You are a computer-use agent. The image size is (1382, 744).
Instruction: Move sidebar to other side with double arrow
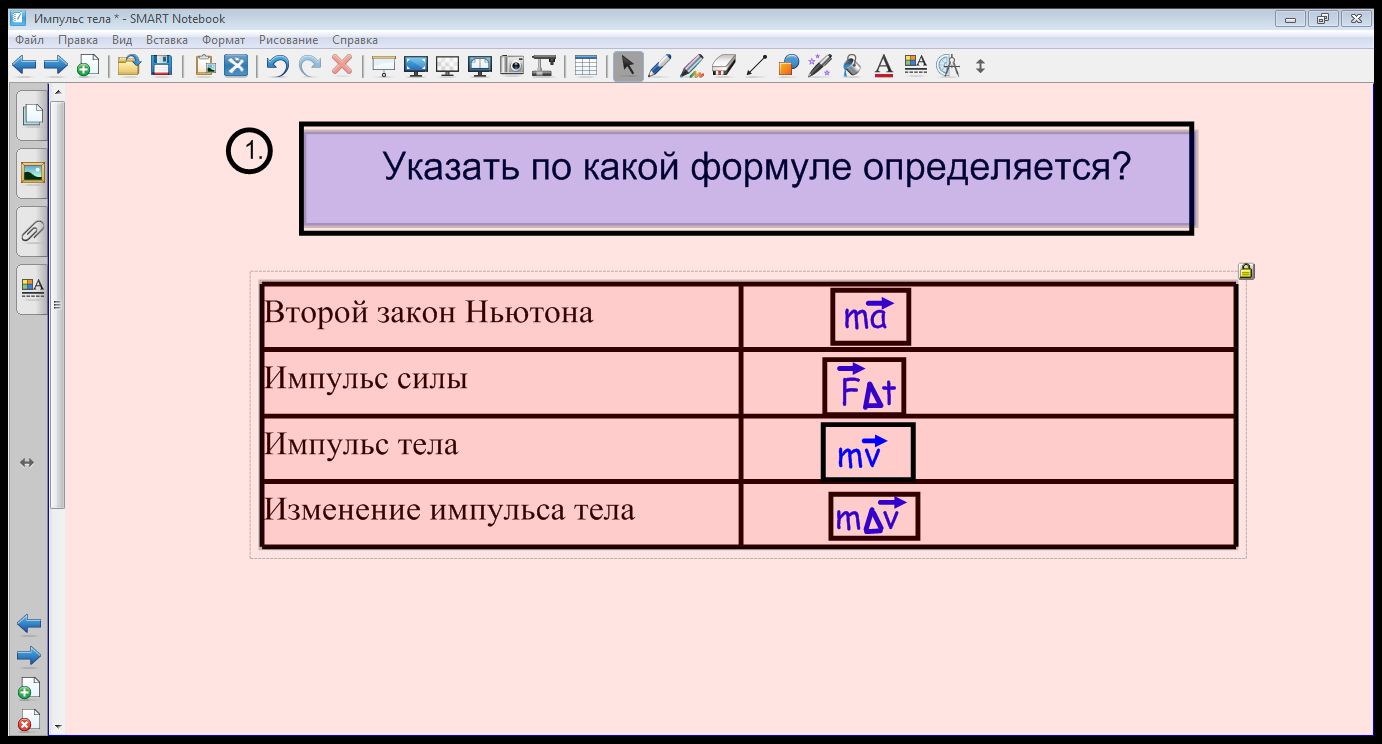point(27,462)
